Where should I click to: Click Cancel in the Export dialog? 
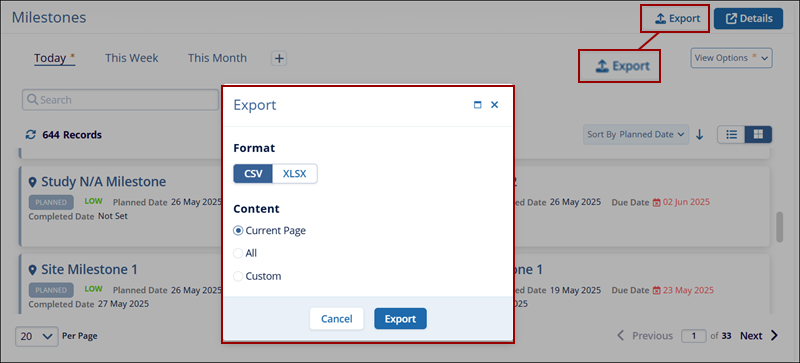click(x=336, y=319)
